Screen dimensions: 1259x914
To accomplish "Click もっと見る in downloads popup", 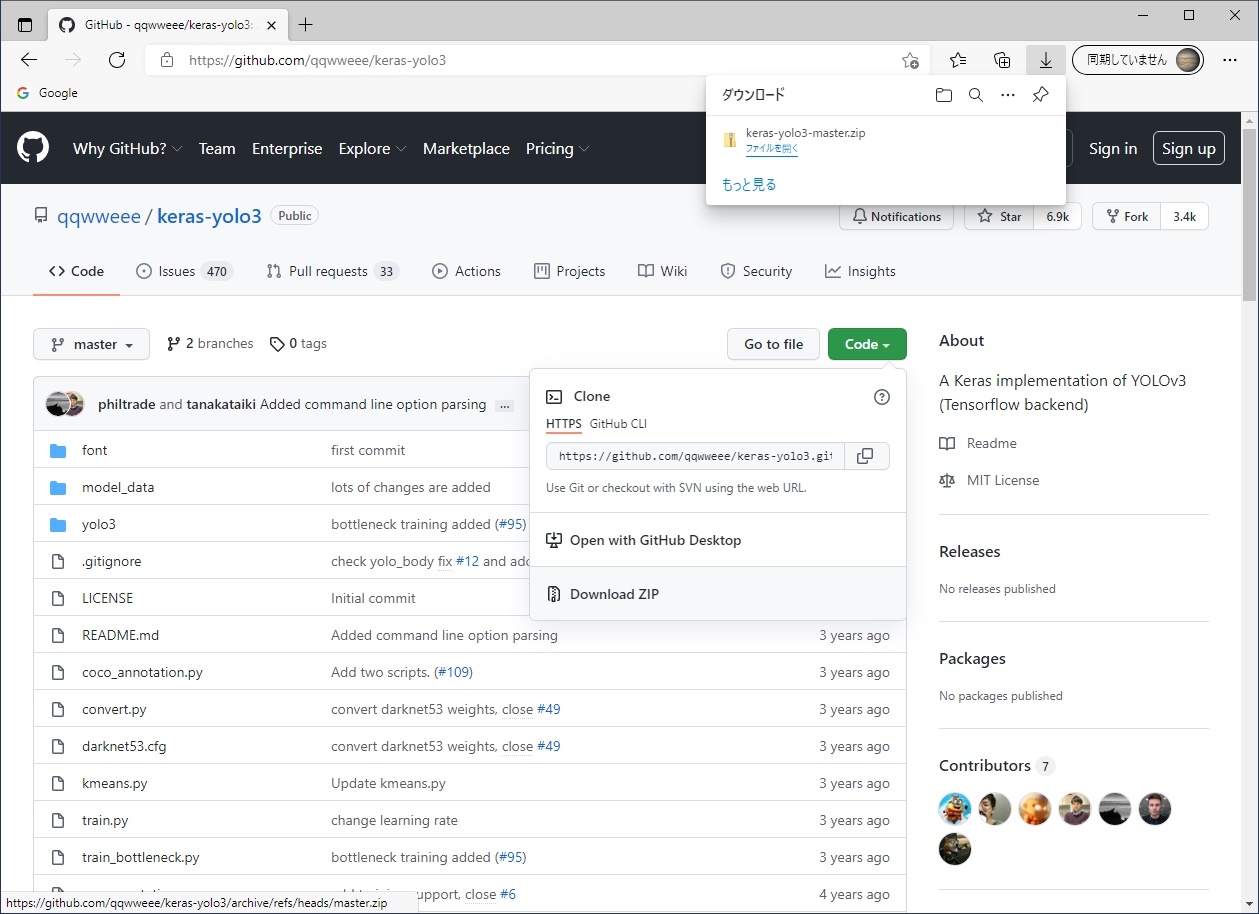I will coord(749,185).
